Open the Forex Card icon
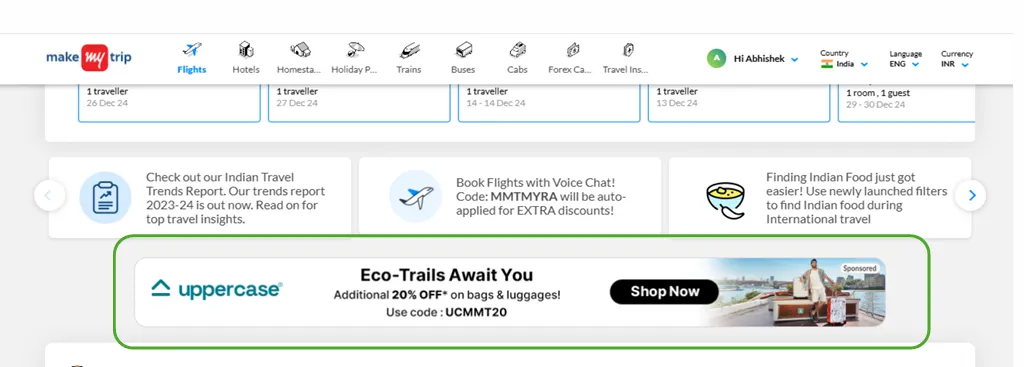The image size is (1024, 367). point(572,50)
